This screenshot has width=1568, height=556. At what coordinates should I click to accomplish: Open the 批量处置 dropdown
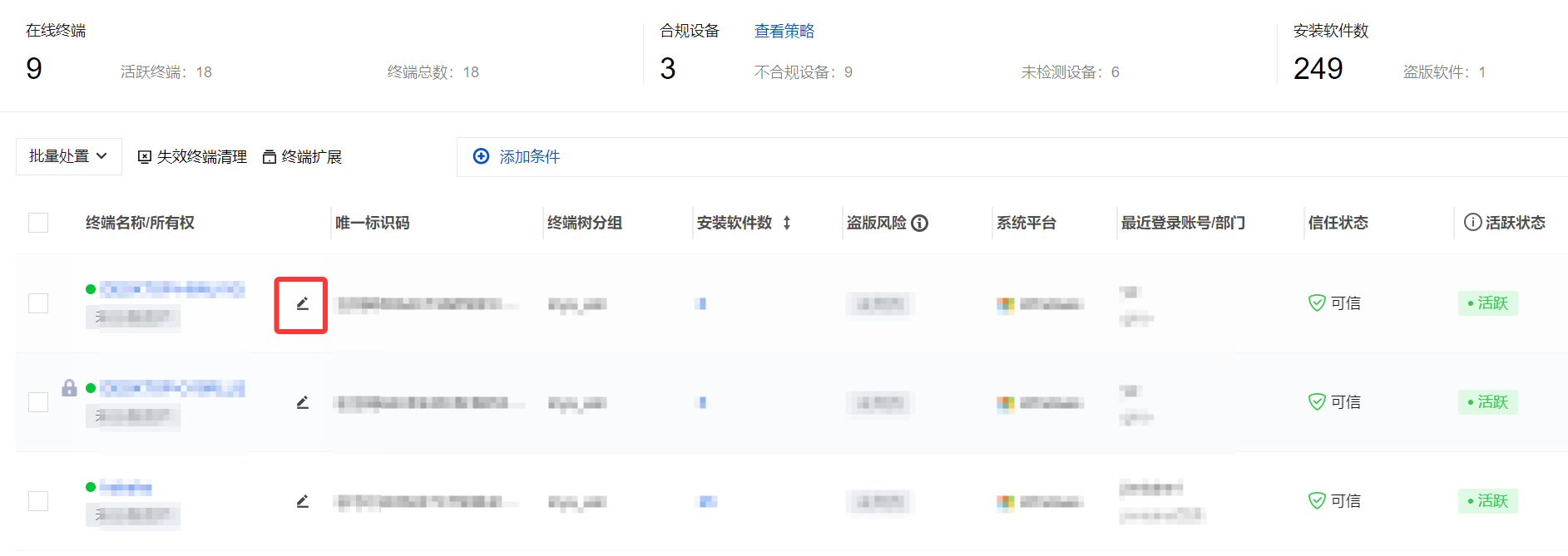coord(68,156)
